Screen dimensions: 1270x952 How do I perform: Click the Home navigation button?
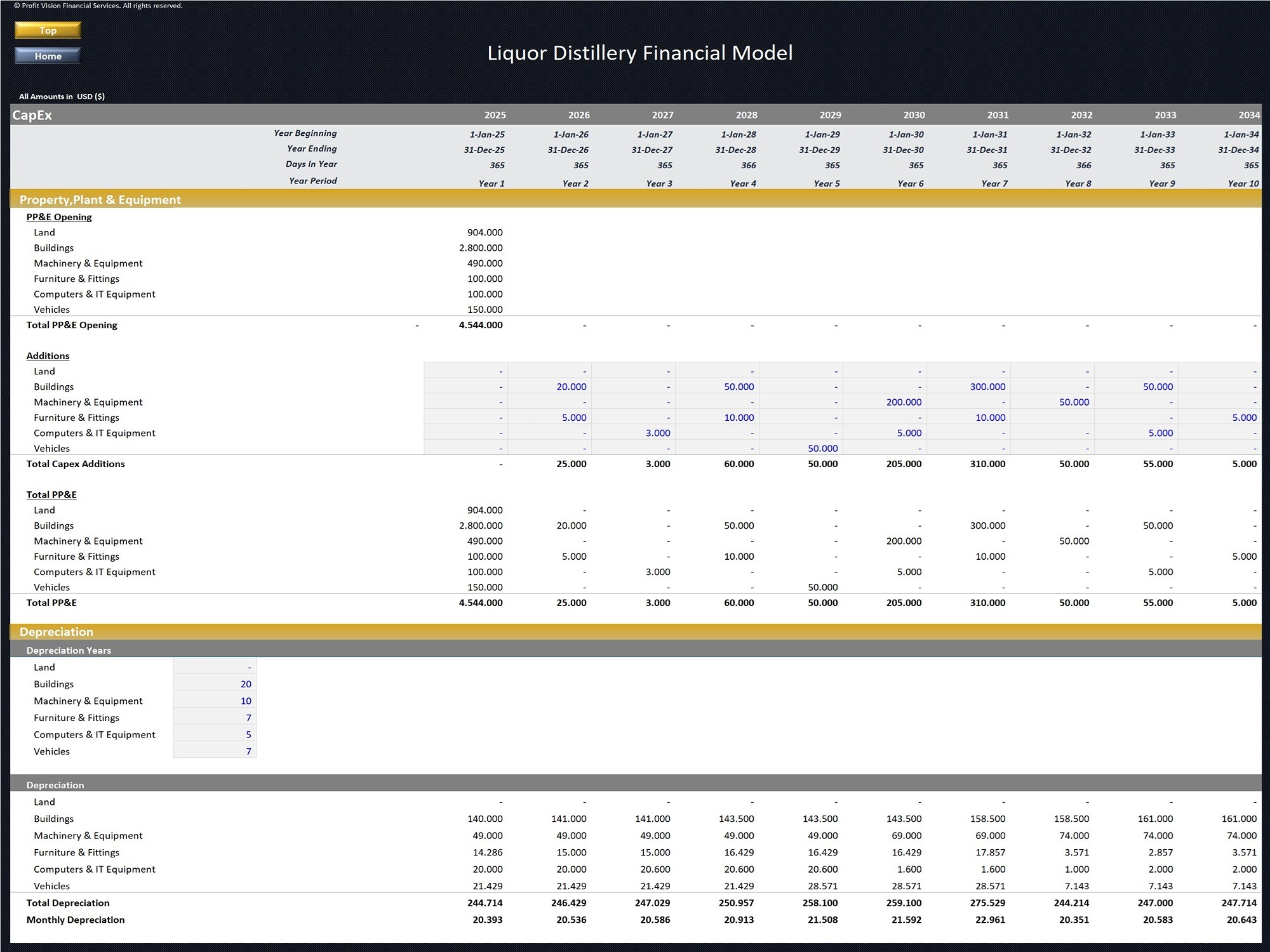[48, 56]
